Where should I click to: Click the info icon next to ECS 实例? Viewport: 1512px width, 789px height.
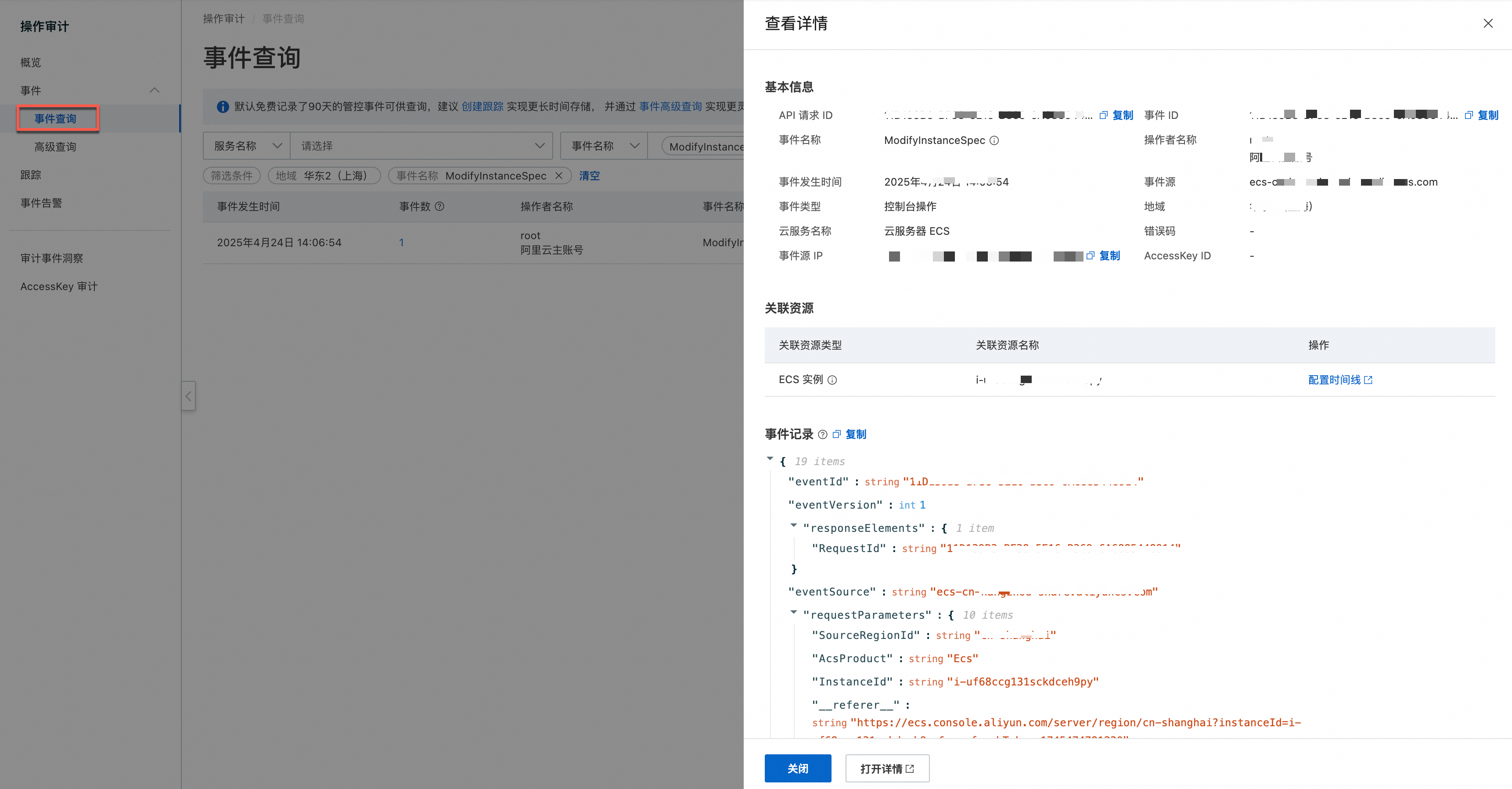coord(832,380)
